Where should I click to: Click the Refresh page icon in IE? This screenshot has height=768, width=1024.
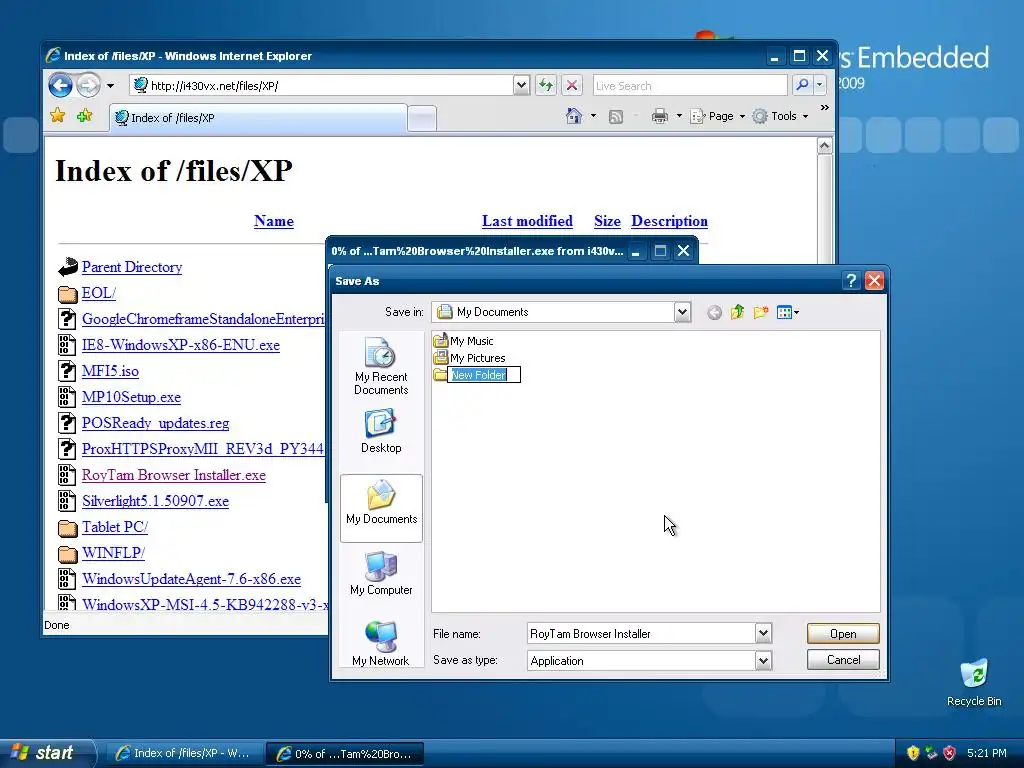pyautogui.click(x=546, y=85)
